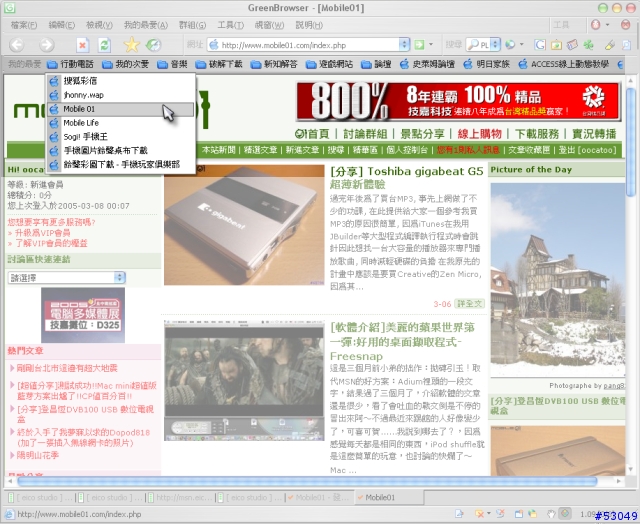This screenshot has width=640, height=524.
Task: Open the ACCESS線上動態教學 favorite
Action: coord(564,64)
